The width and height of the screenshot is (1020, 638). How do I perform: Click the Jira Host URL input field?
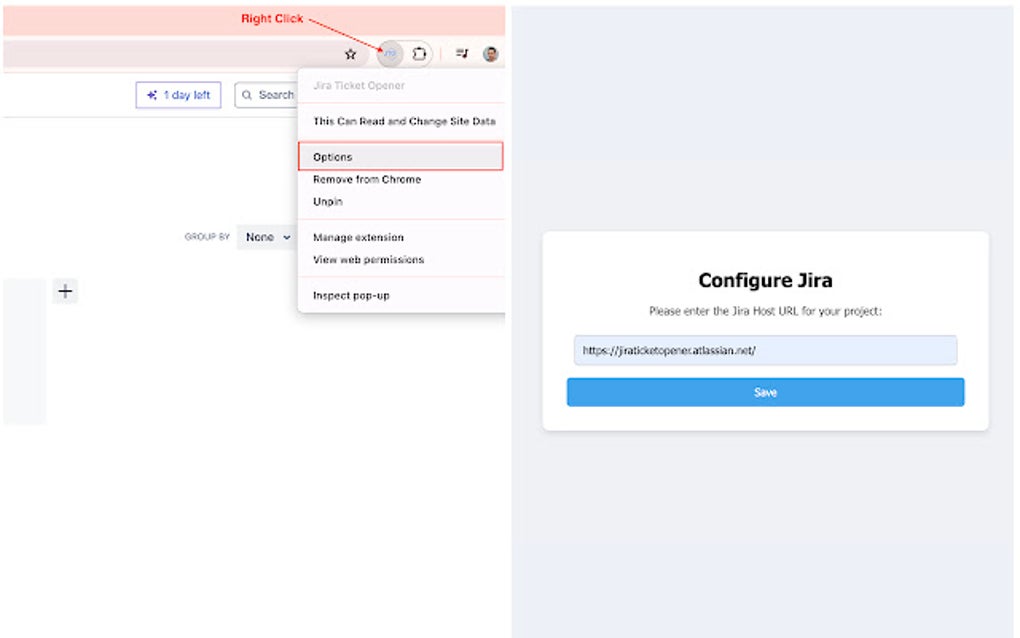pos(765,350)
